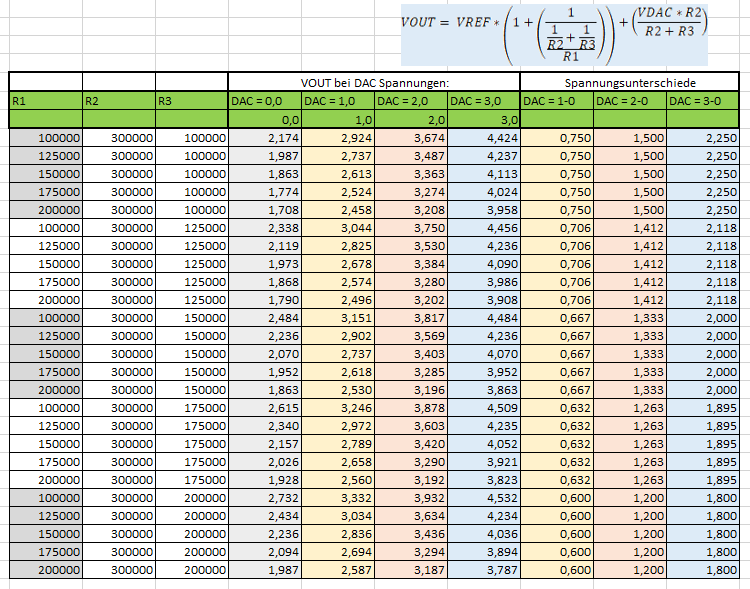
Task: Select the cell with value 3,674
Action: point(411,138)
